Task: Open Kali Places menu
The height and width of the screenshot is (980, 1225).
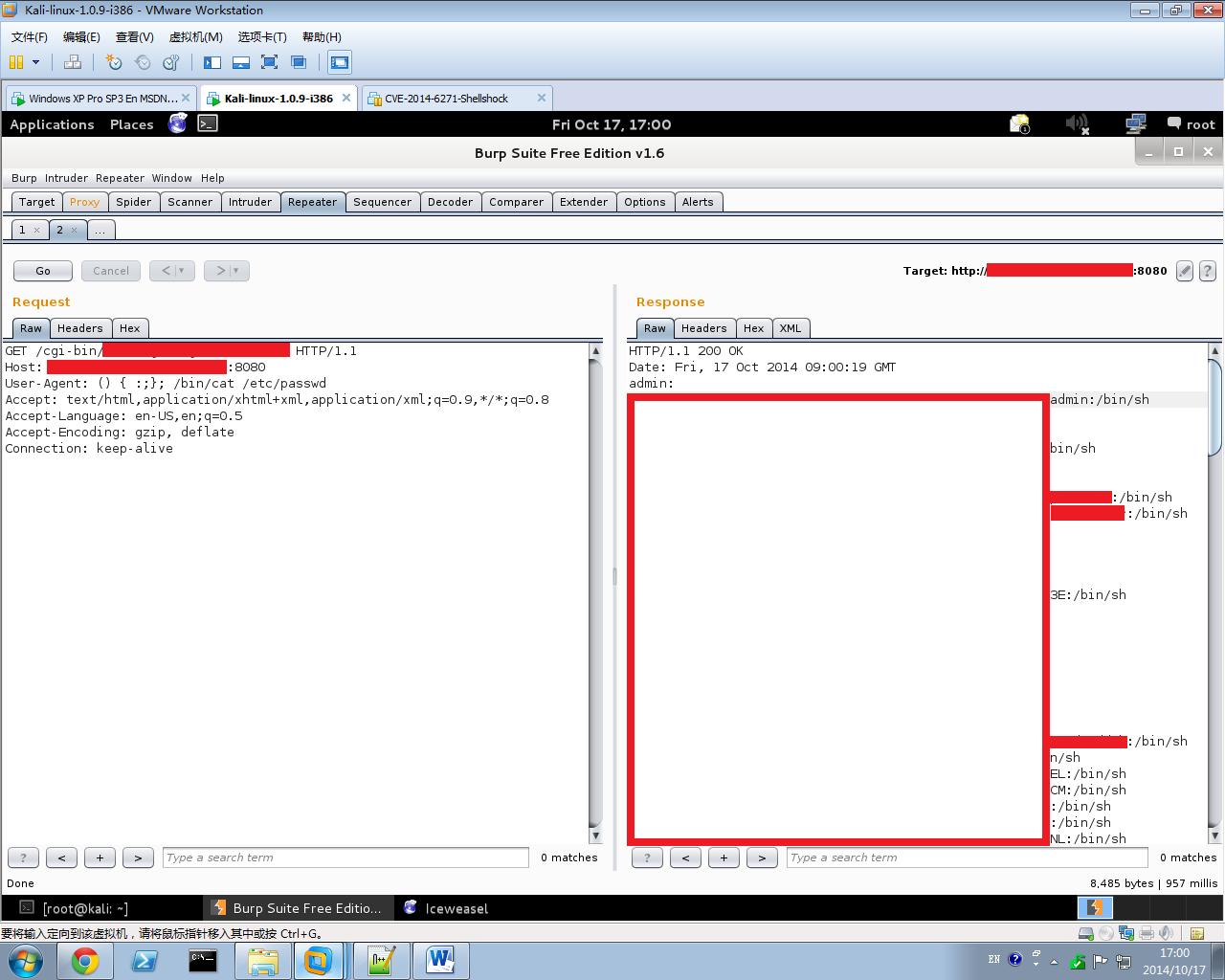Action: tap(132, 124)
